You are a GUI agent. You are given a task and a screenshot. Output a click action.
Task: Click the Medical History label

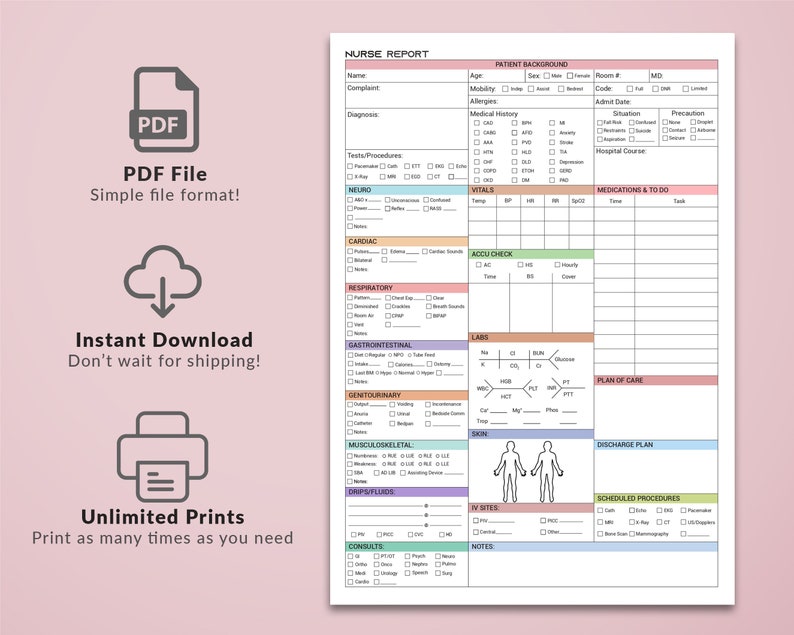tap(494, 114)
